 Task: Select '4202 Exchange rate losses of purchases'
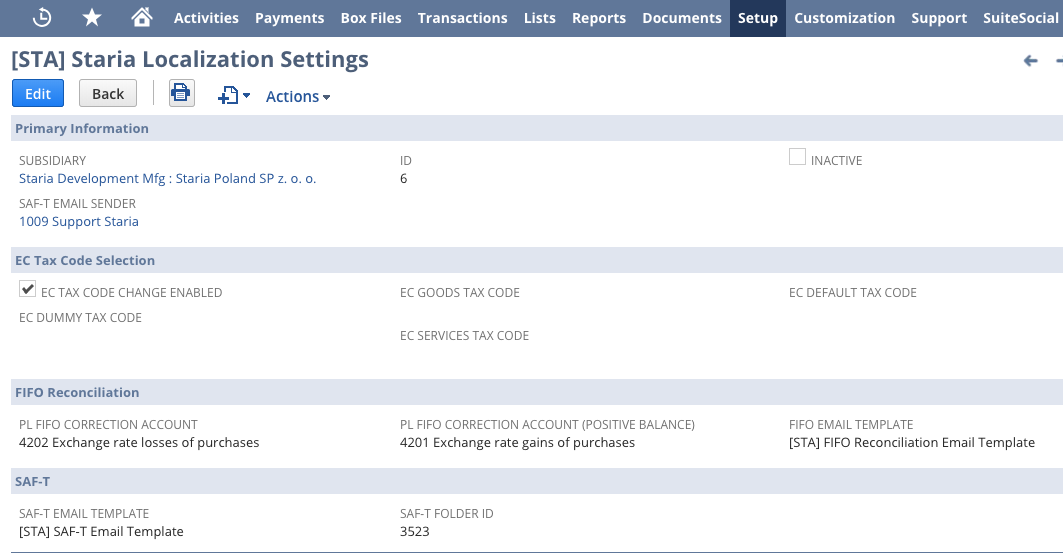(139, 443)
